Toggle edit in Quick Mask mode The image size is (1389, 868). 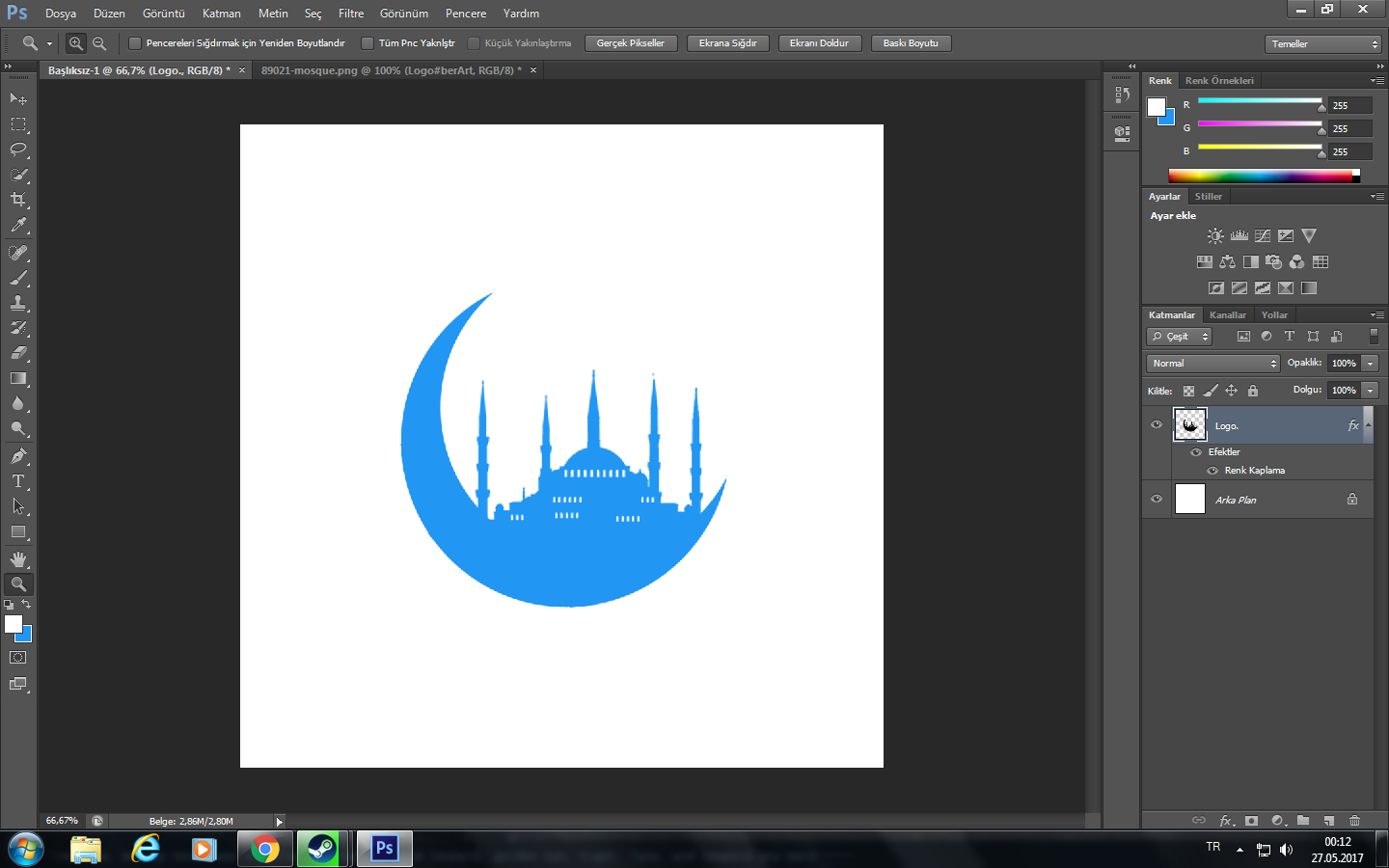coord(18,658)
